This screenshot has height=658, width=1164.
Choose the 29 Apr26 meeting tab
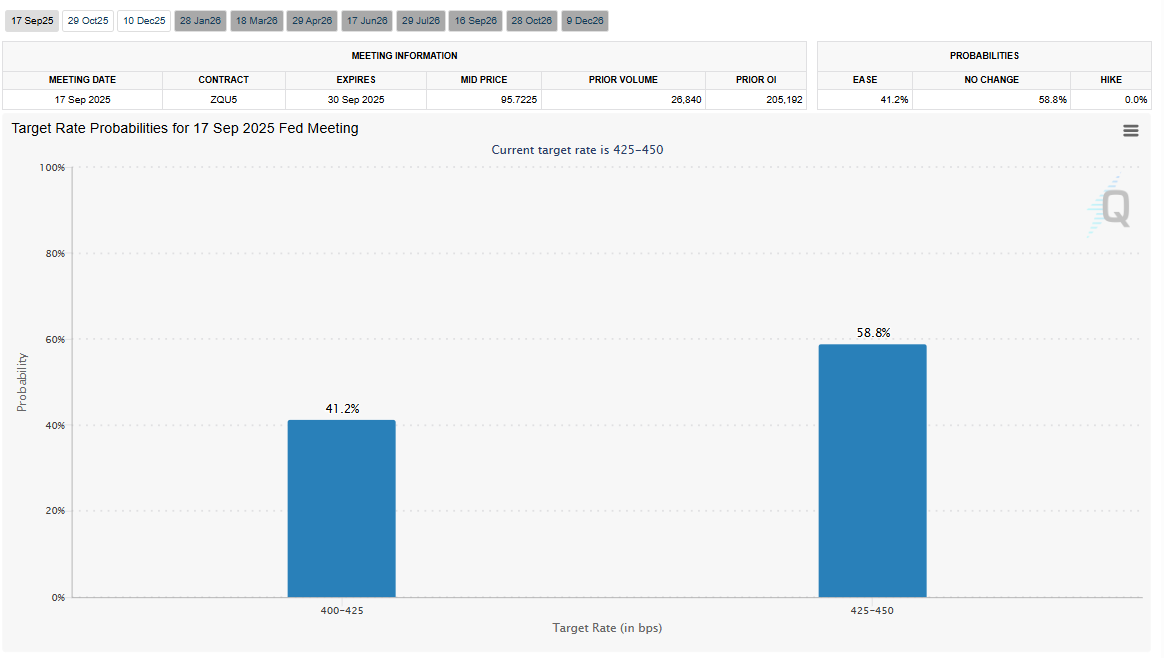311,21
